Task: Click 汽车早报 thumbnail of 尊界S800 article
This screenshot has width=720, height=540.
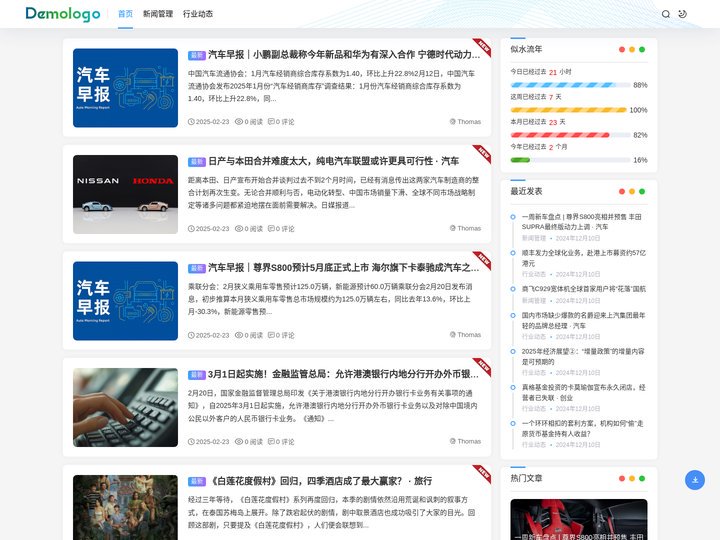Action: coord(125,301)
